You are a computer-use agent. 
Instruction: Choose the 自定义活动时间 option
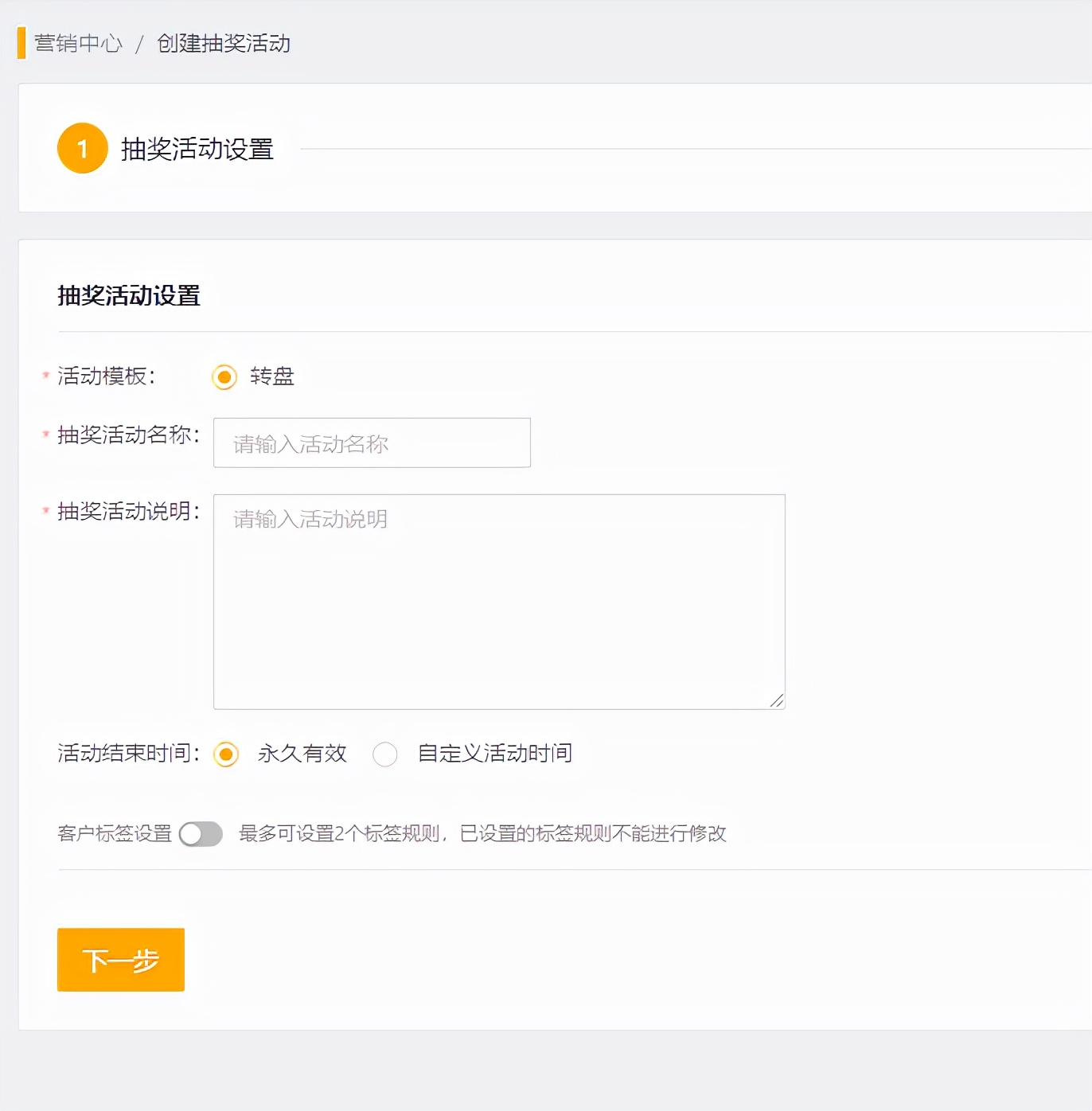point(386,754)
